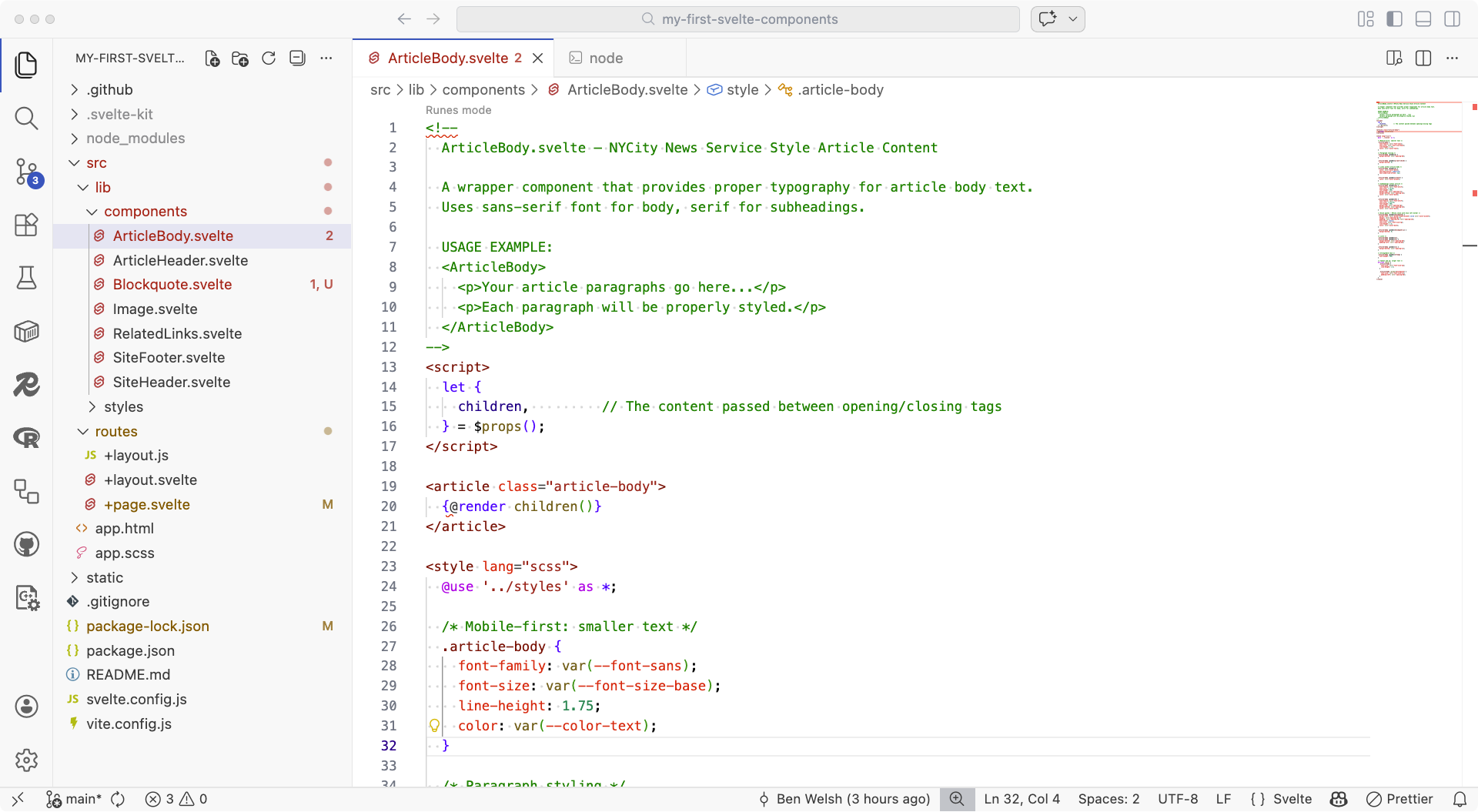This screenshot has width=1478, height=812.
Task: Toggle primary side bar visibility
Action: coord(1394,19)
